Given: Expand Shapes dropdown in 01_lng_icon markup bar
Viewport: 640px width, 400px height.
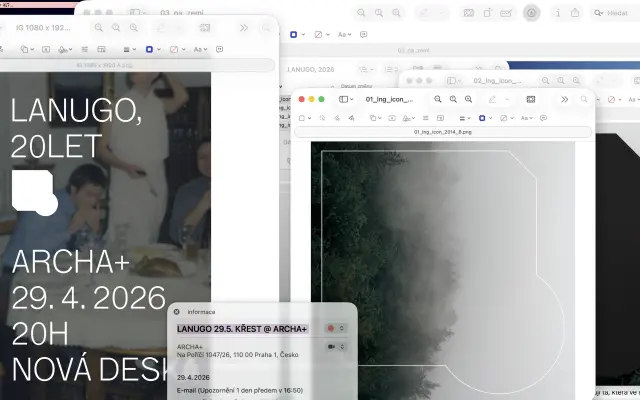Looking at the screenshot, I should click(375, 118).
